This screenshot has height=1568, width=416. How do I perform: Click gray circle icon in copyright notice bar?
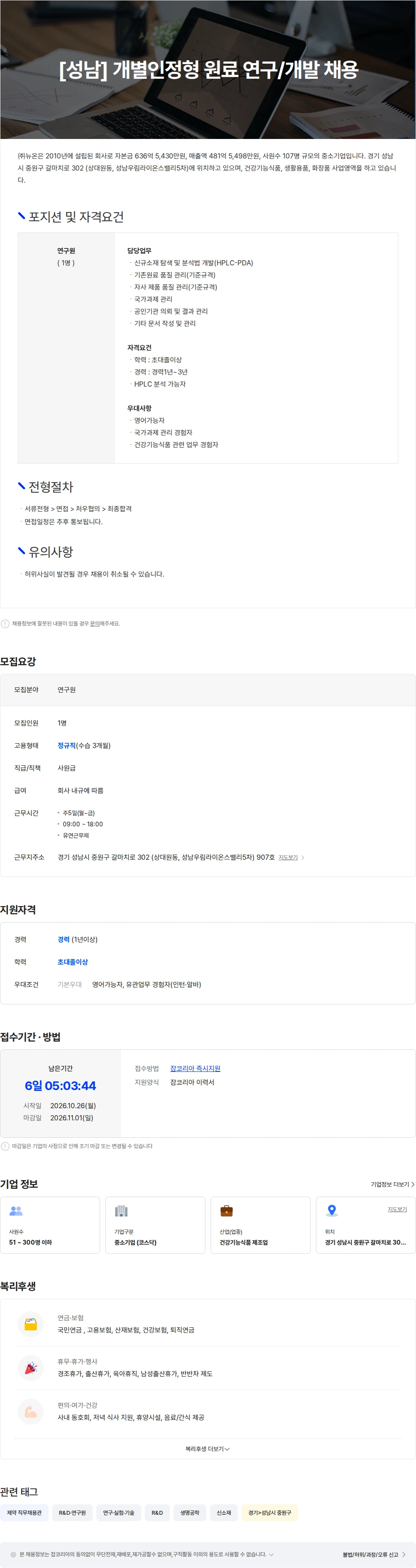click(x=13, y=1554)
